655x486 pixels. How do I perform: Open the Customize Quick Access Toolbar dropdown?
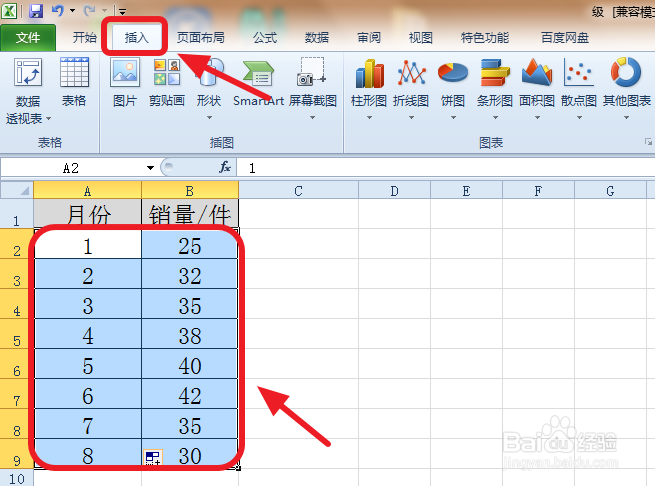click(122, 11)
